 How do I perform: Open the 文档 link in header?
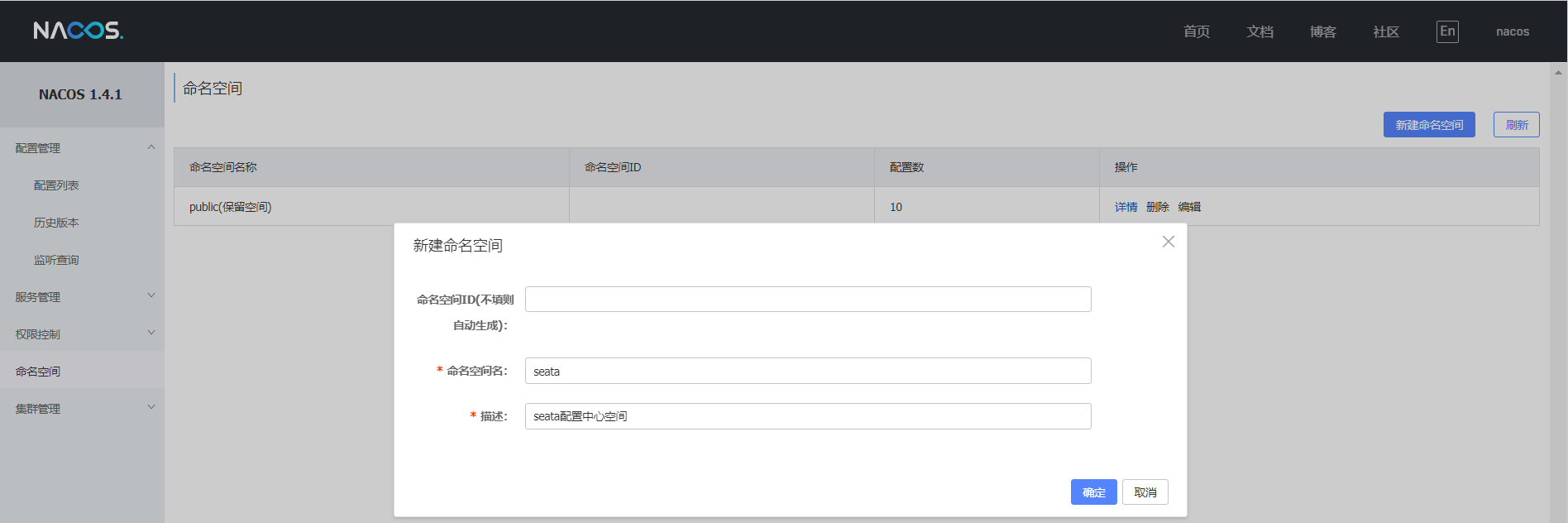[x=1260, y=31]
